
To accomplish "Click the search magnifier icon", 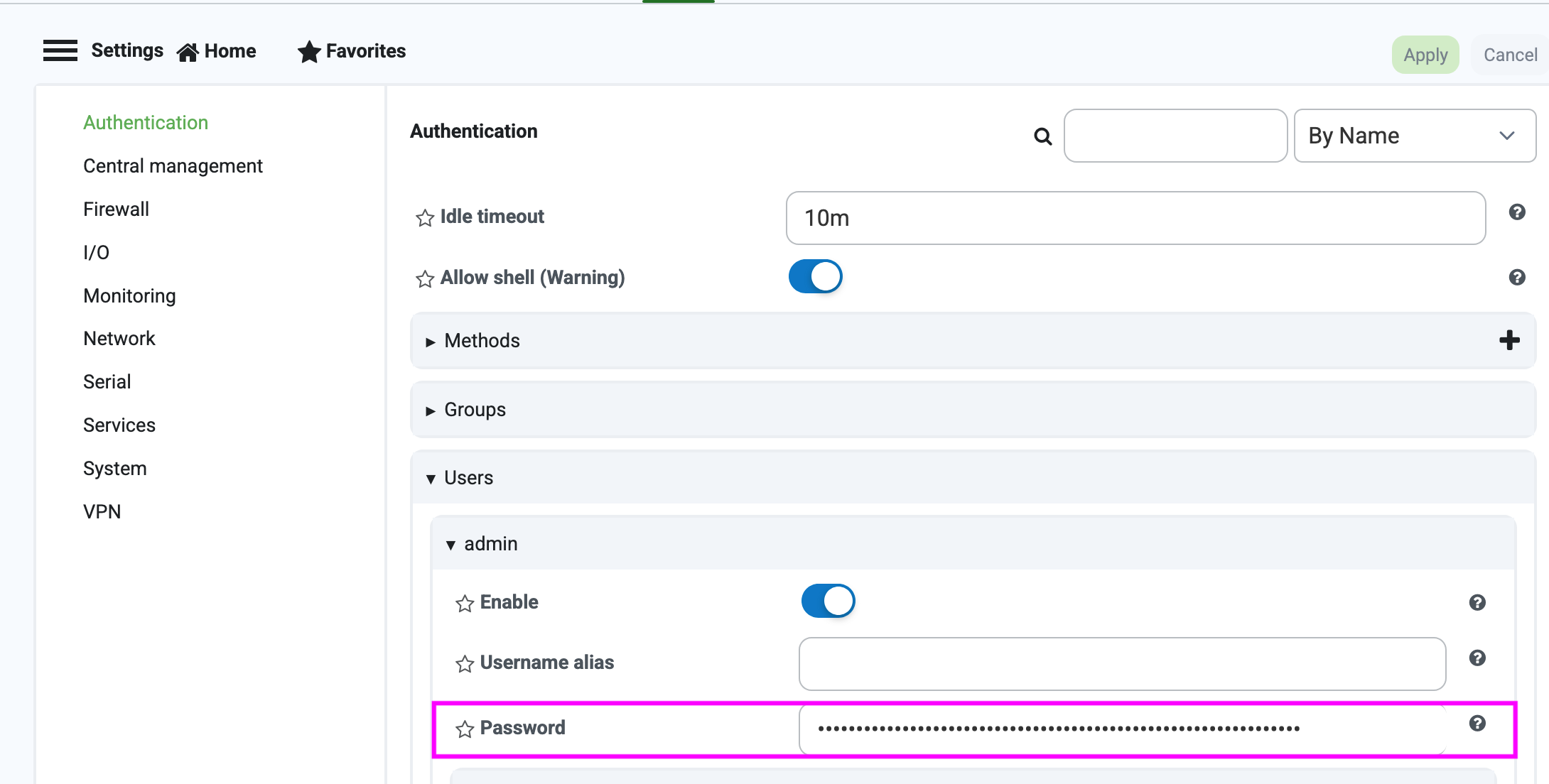I will tap(1042, 136).
